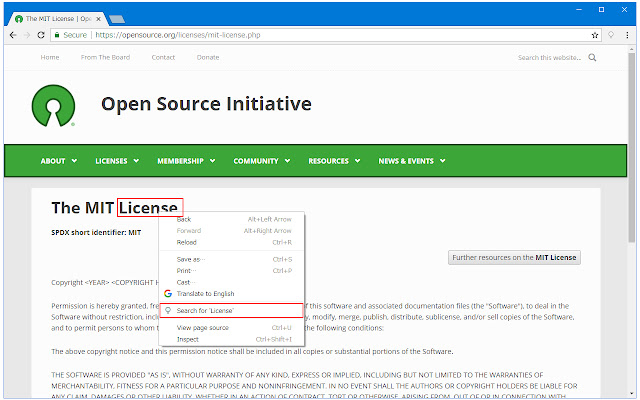Screen dimensions: 640x400
Task: Click the lightbulb extension icon in toolbar
Action: 611,35
